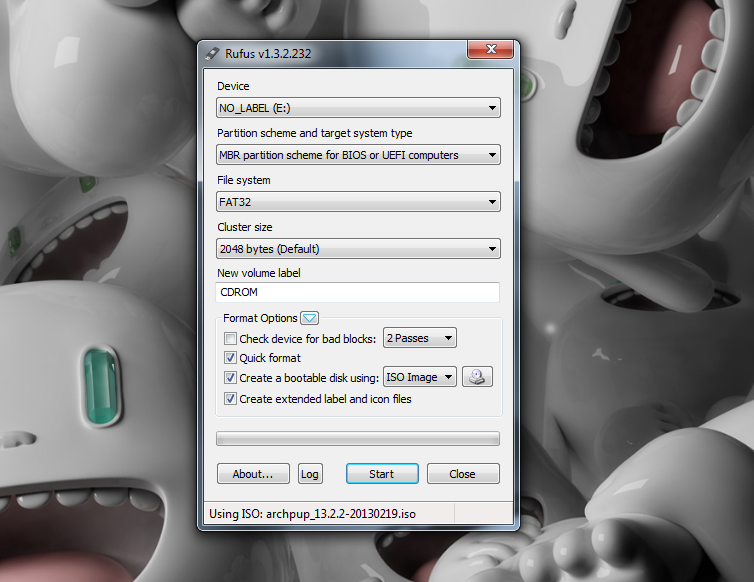Toggle Format Options advanced arrow button
This screenshot has width=754, height=582.
point(309,318)
